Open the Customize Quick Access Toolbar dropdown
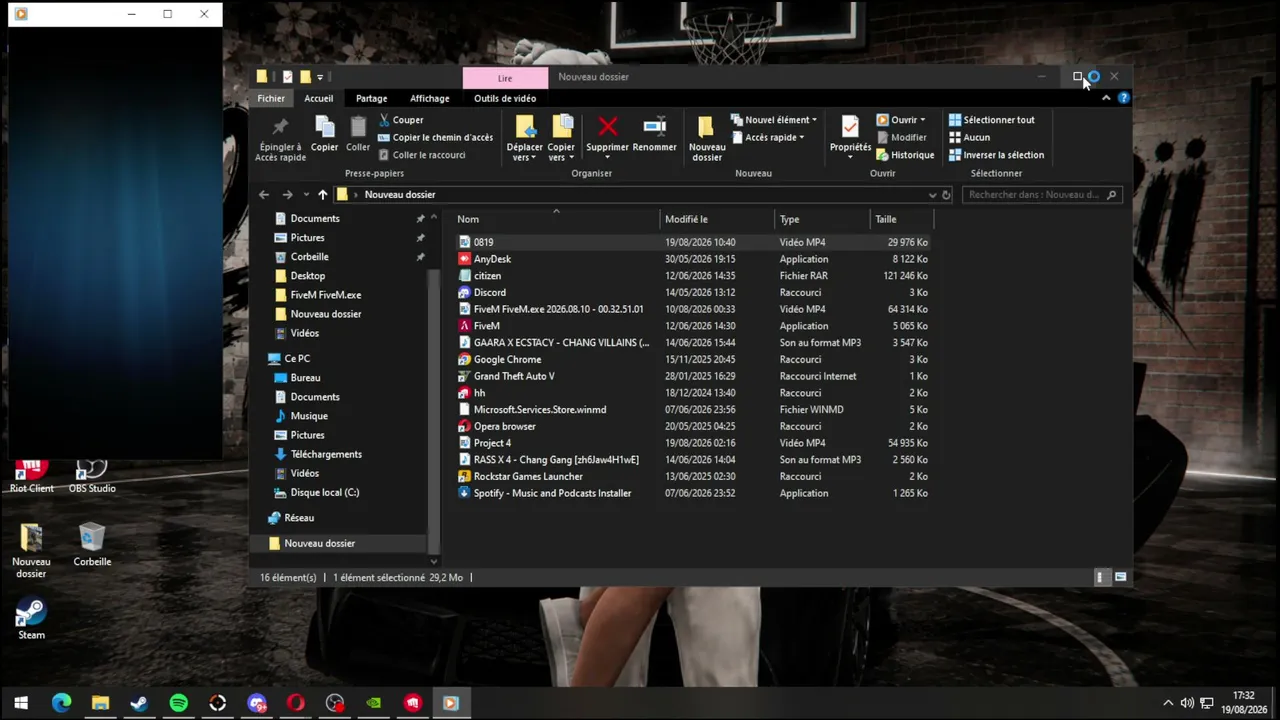The height and width of the screenshot is (720, 1280). point(320,77)
